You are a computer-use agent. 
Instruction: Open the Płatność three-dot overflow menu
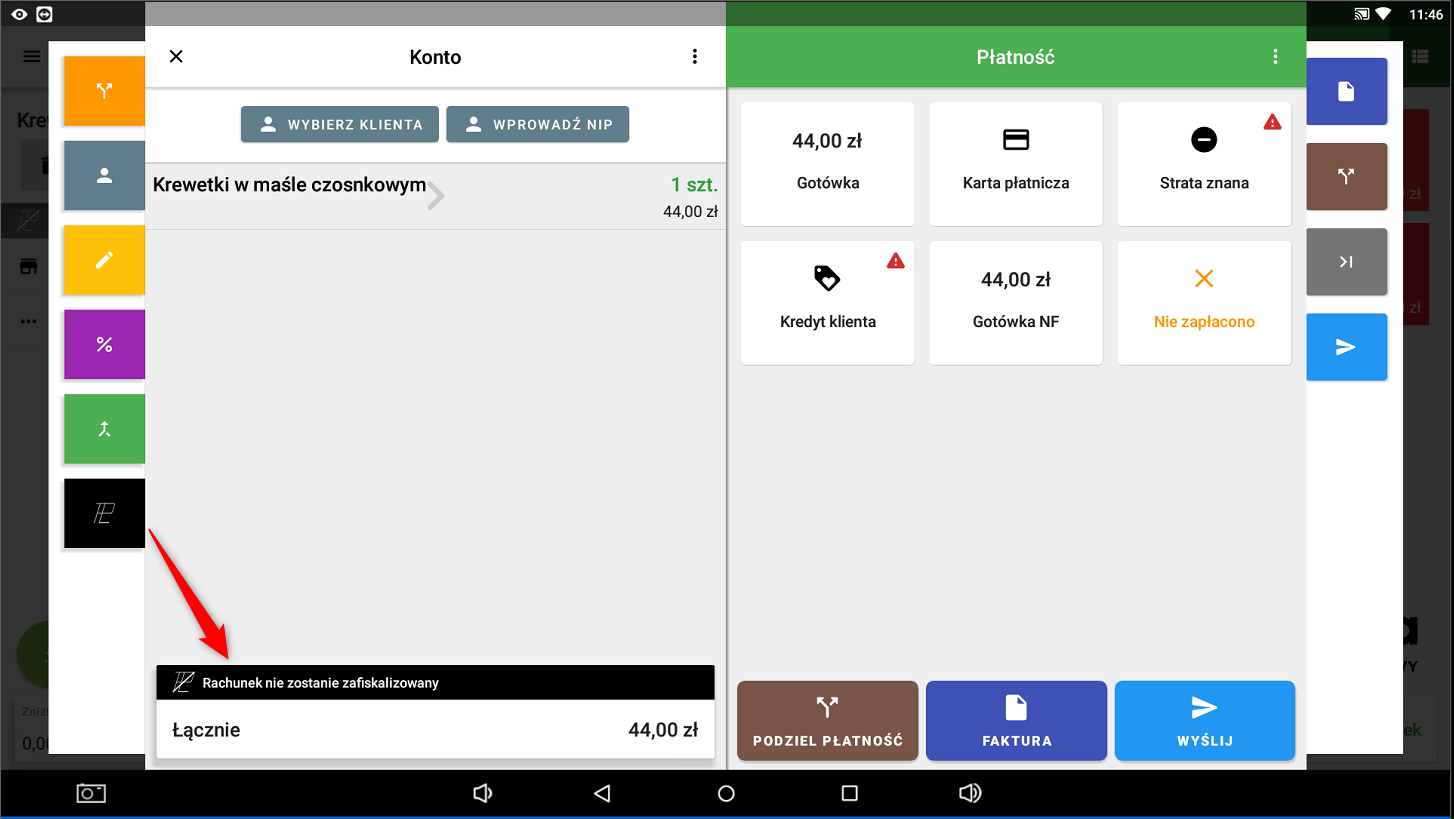point(1275,57)
